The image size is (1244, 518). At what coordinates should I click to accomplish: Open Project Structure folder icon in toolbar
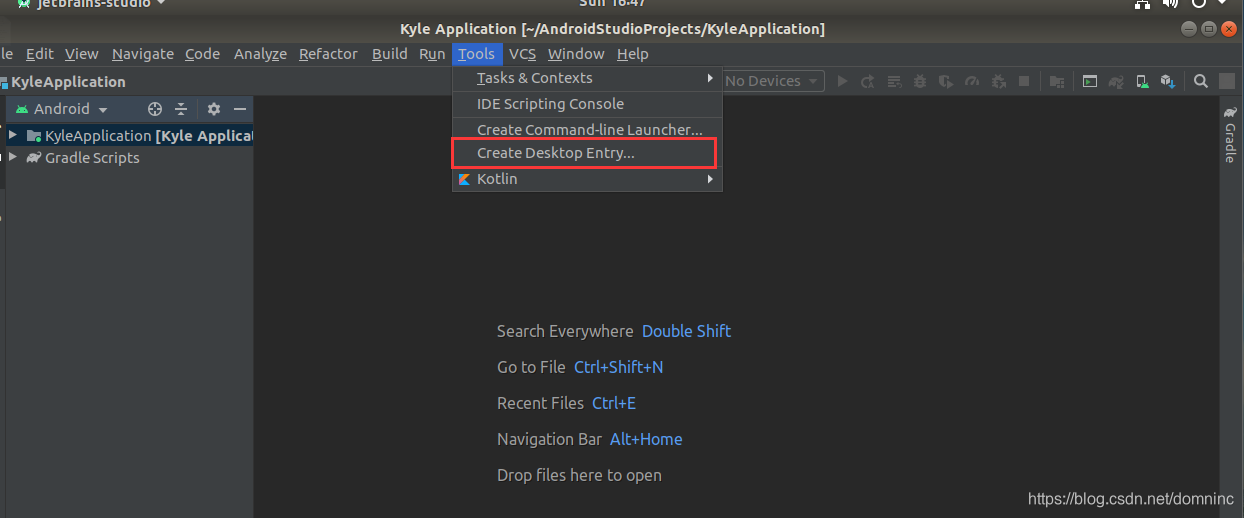coord(1057,81)
